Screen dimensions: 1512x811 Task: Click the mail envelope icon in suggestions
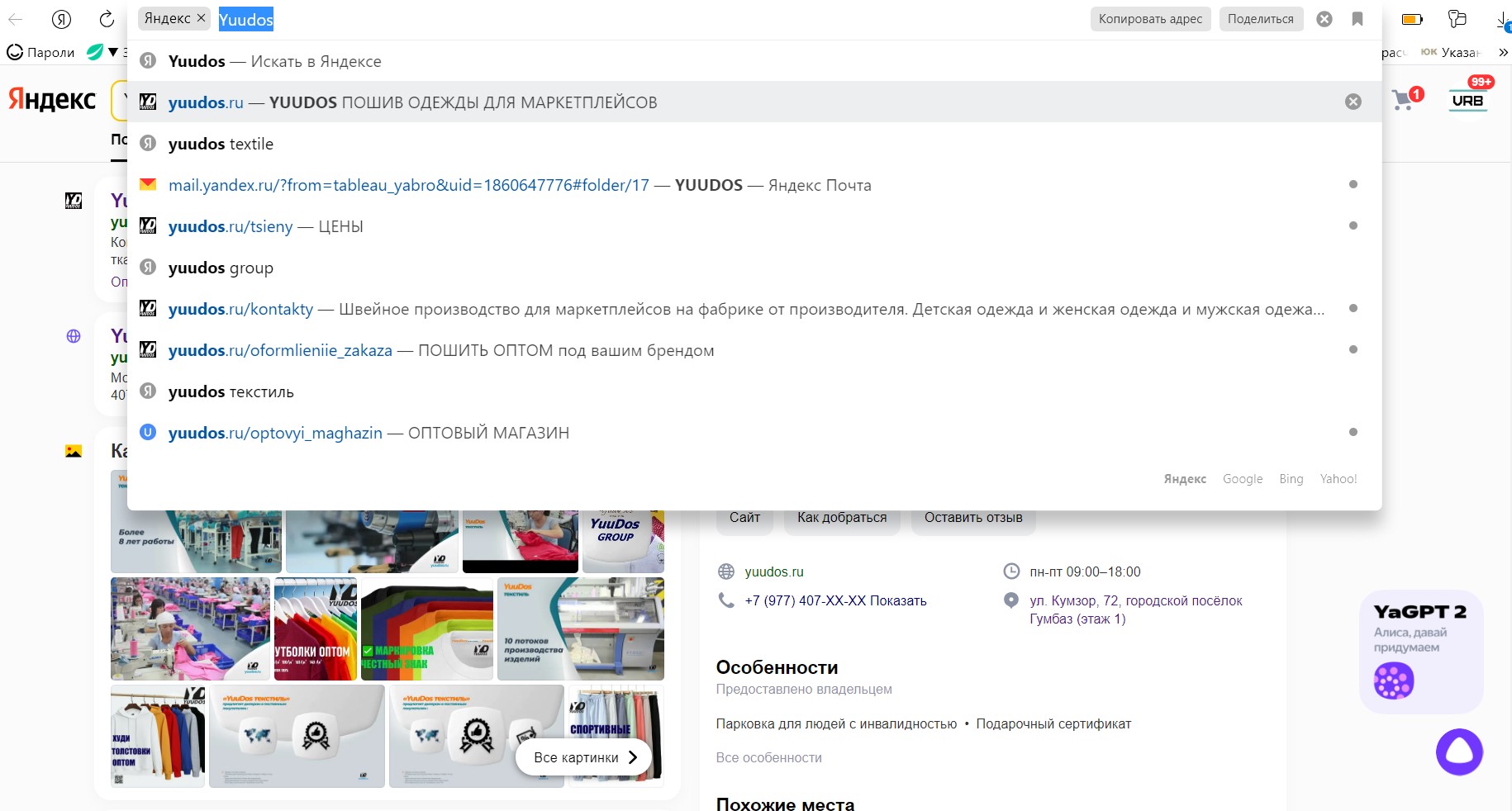[x=148, y=184]
